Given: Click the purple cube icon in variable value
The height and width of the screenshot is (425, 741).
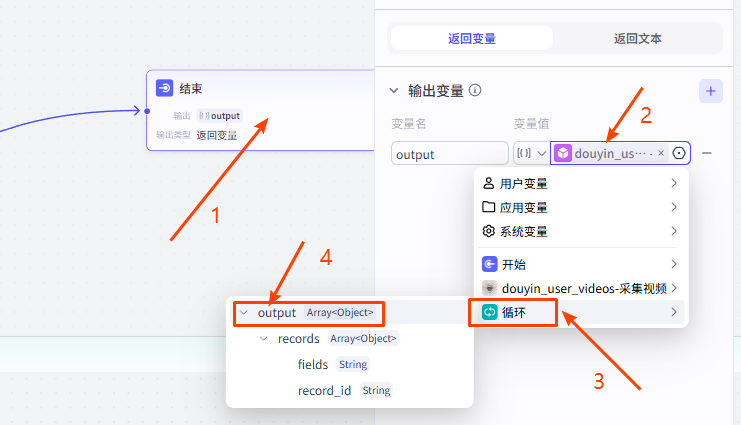Looking at the screenshot, I should [x=563, y=153].
